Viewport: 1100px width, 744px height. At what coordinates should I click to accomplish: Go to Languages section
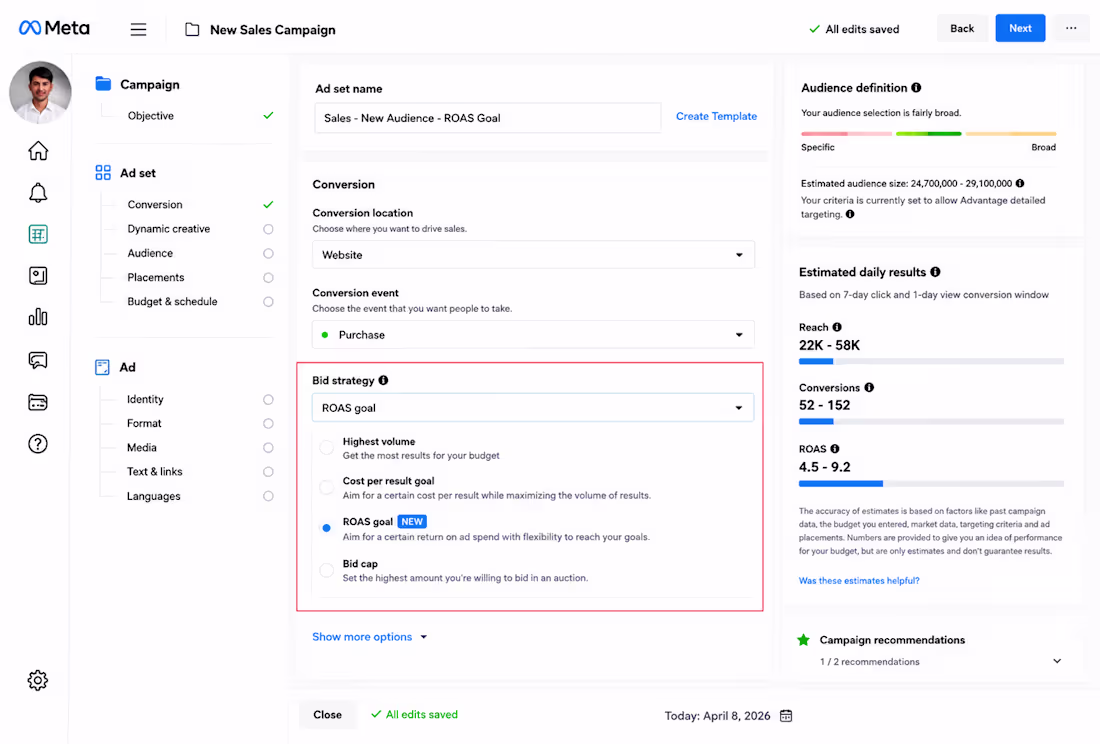(x=154, y=496)
